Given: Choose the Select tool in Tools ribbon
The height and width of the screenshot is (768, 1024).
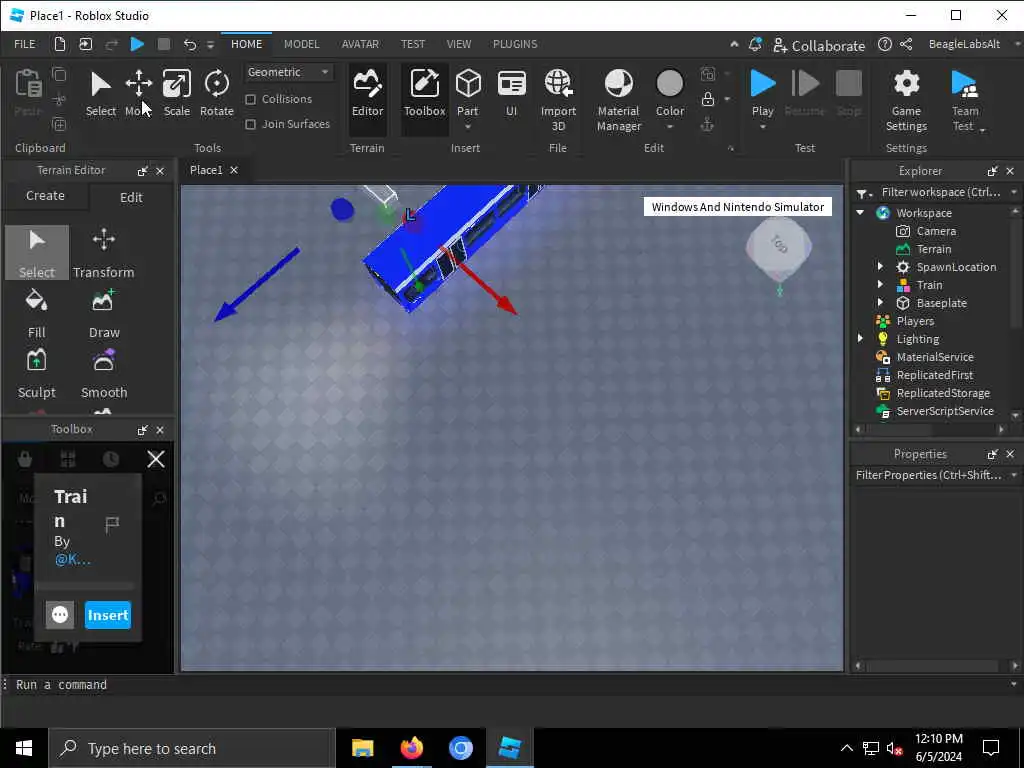Looking at the screenshot, I should 101,93.
